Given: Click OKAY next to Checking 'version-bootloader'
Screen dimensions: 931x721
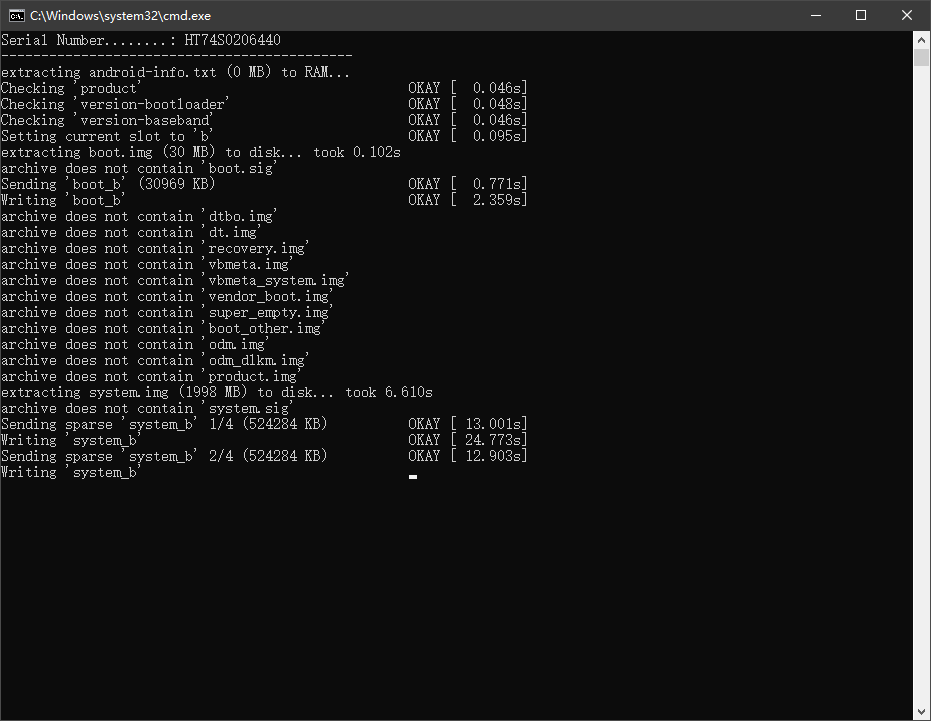Looking at the screenshot, I should 424,104.
